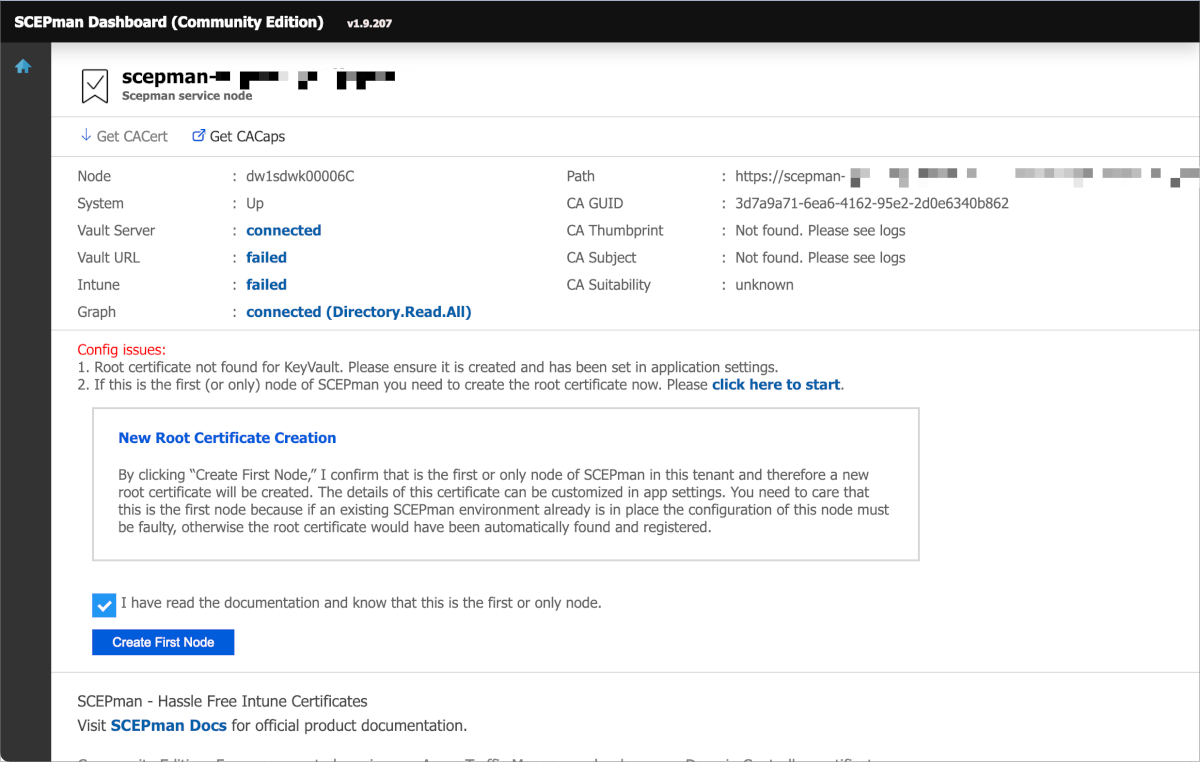Click the 'CA Thumbprint' field label
This screenshot has width=1200, height=762.
pos(615,230)
